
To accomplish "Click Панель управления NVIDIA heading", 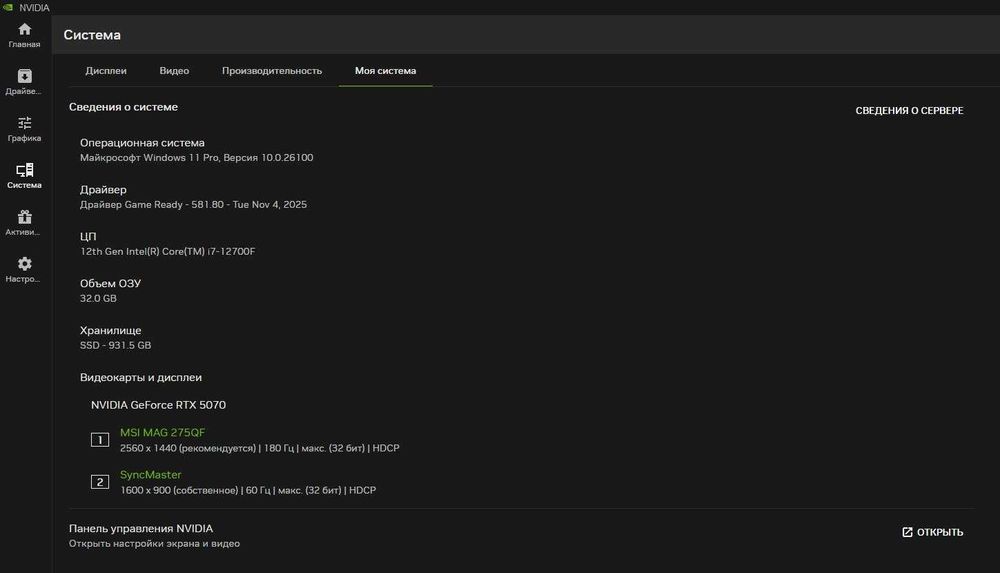I will [x=141, y=529].
